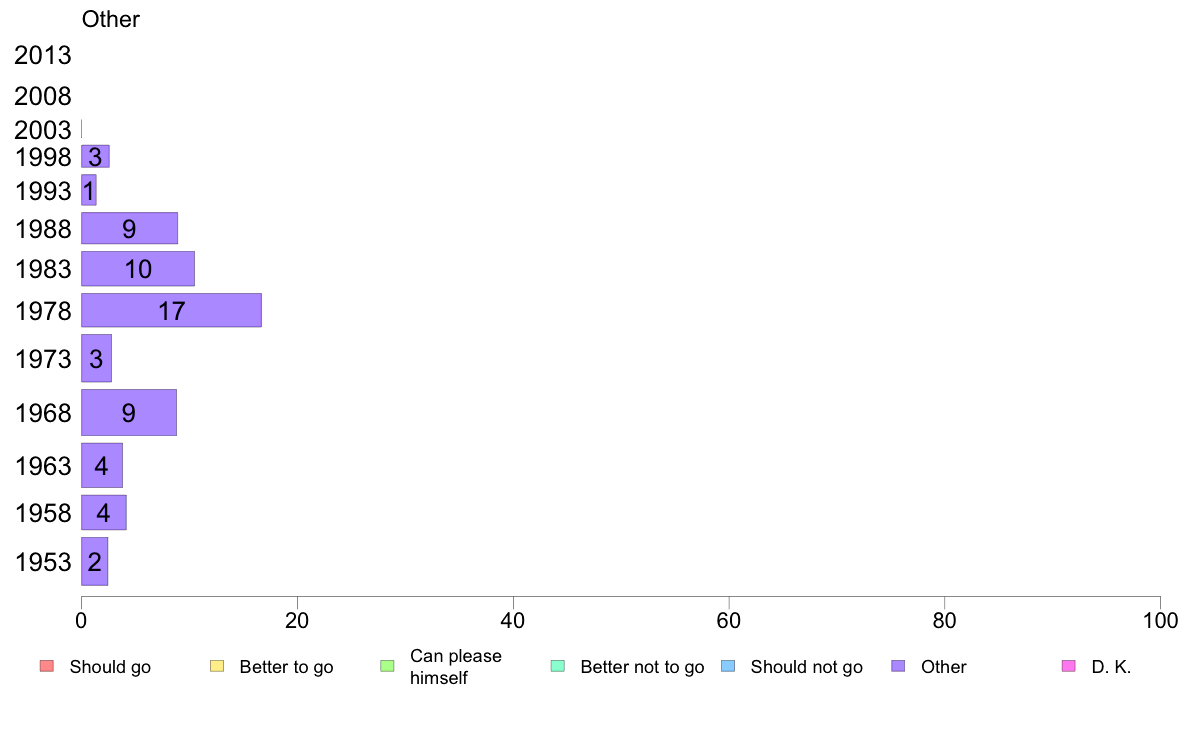Toggle the Should go legend label
This screenshot has height=736, width=1188.
(110, 667)
